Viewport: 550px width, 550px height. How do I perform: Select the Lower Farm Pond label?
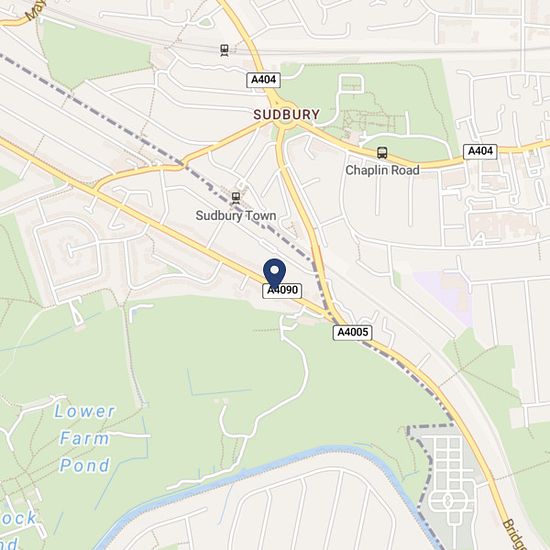coord(84,438)
